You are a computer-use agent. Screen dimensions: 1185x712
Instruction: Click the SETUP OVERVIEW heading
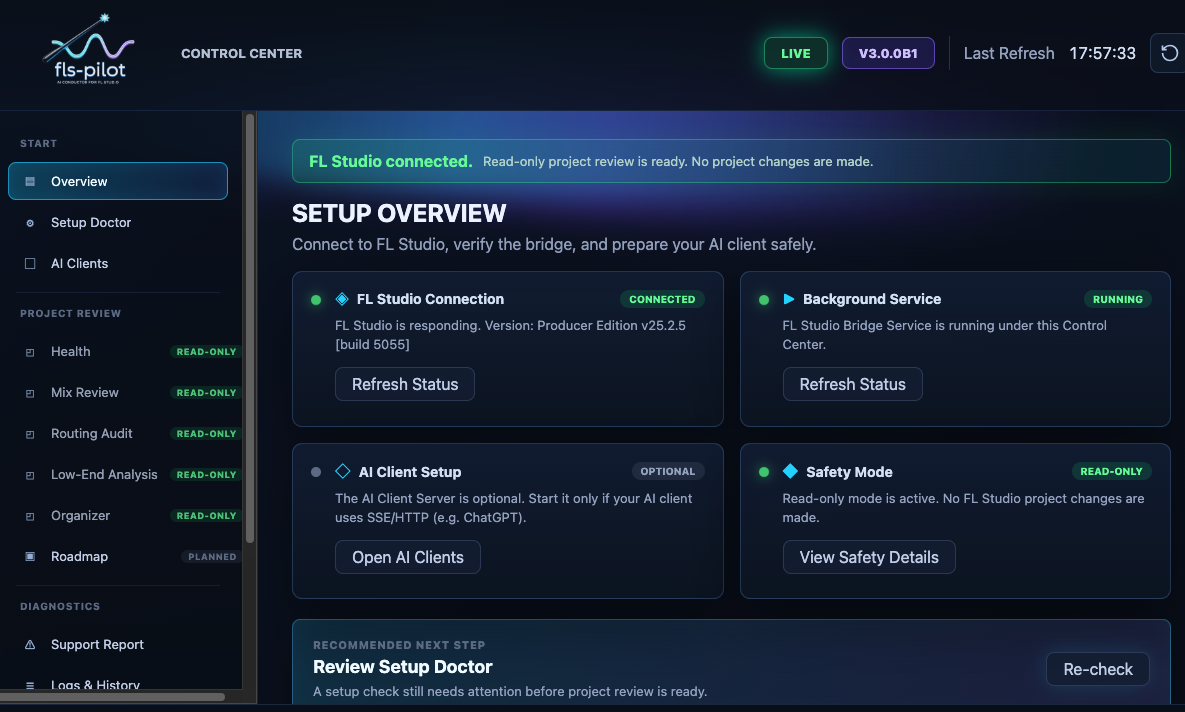pyautogui.click(x=399, y=213)
